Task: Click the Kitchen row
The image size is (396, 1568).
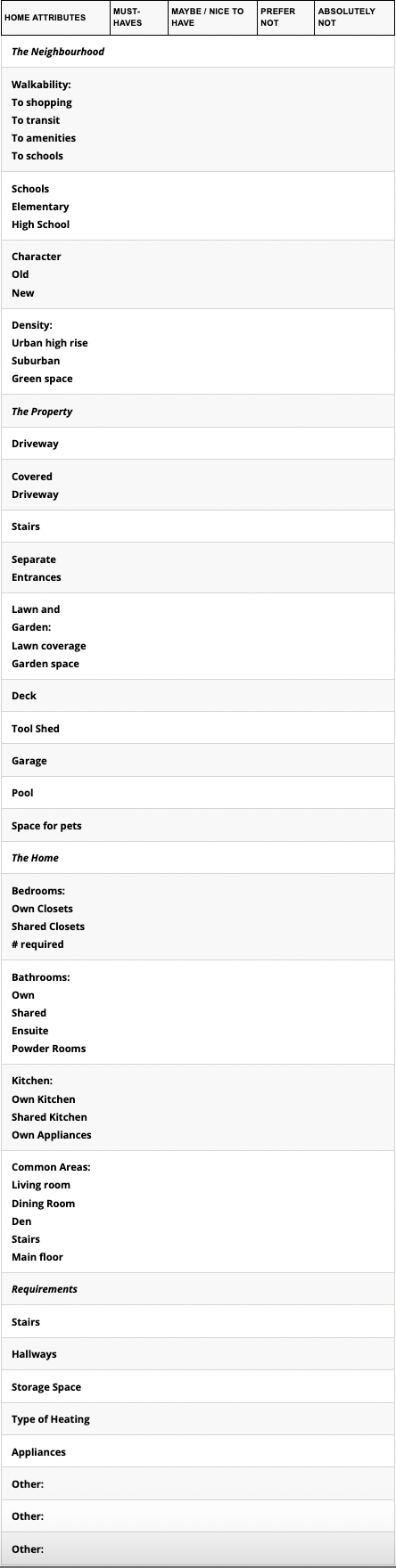Action: click(x=198, y=1107)
